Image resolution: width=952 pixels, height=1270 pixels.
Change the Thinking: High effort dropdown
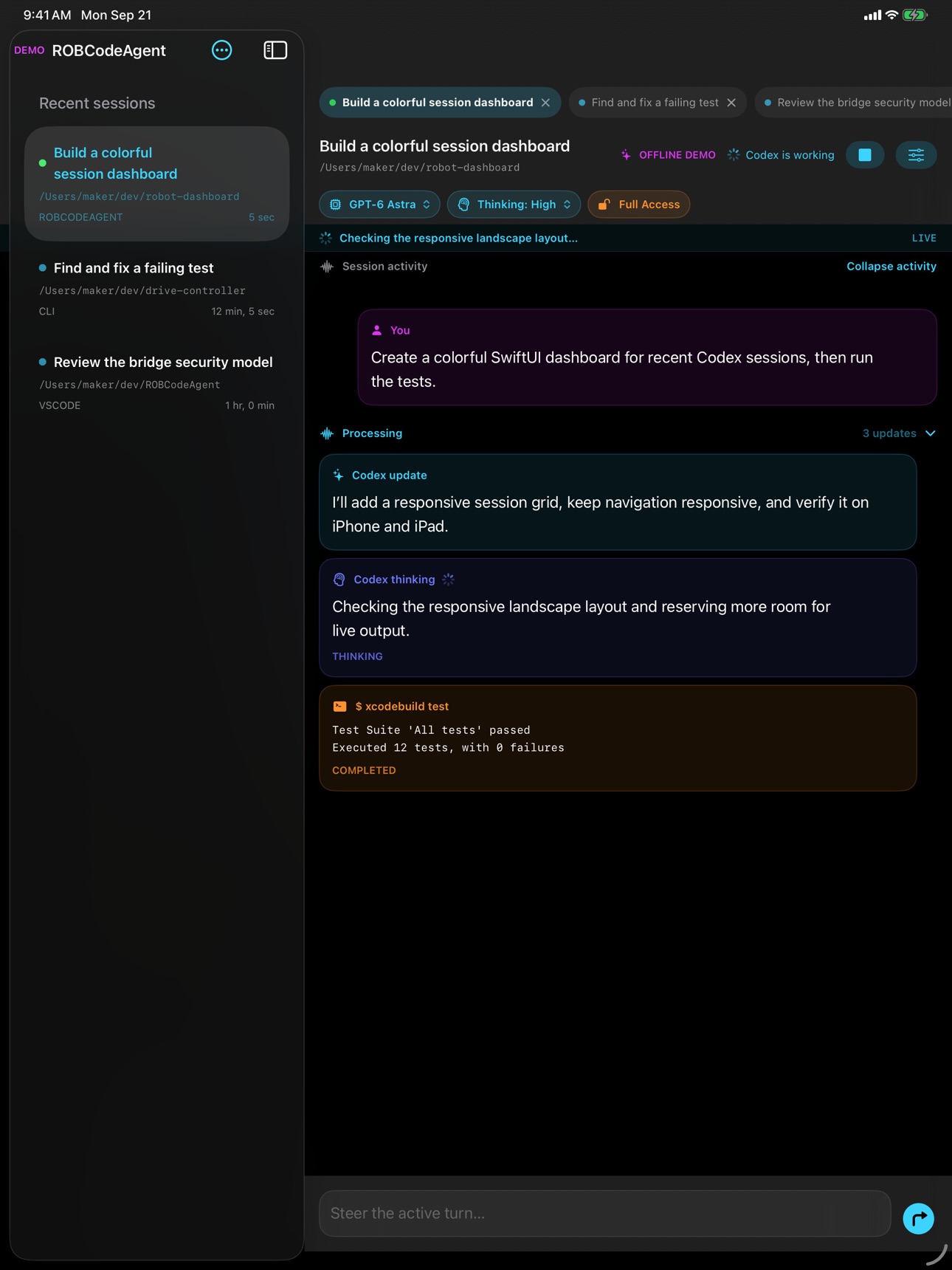point(514,205)
